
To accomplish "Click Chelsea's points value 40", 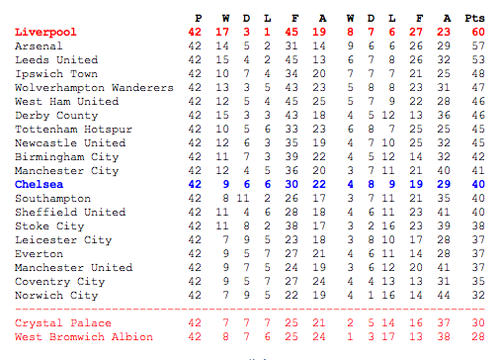I will [x=478, y=184].
